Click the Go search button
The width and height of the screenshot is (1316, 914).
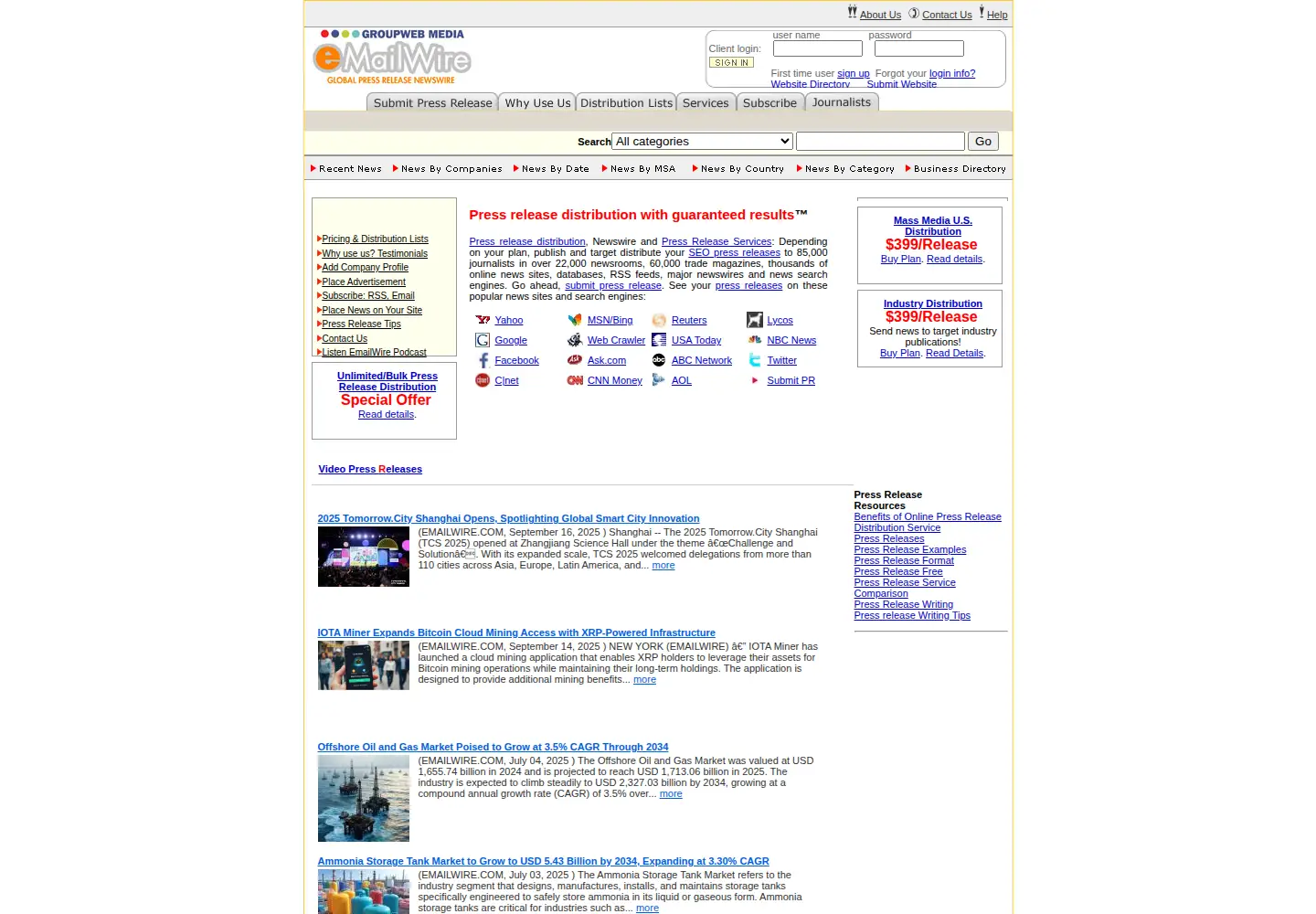[x=983, y=142]
